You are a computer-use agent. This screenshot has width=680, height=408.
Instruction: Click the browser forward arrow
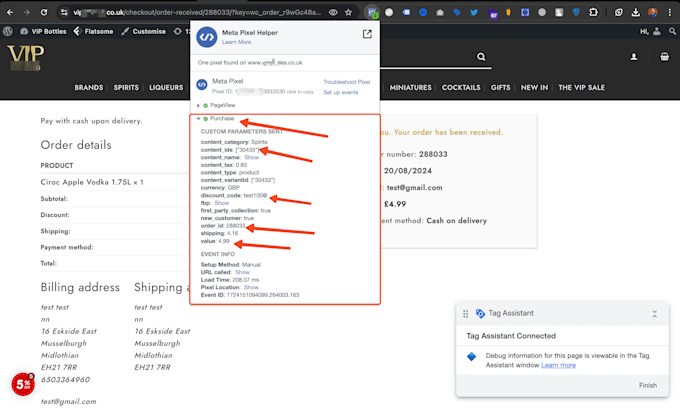click(27, 12)
